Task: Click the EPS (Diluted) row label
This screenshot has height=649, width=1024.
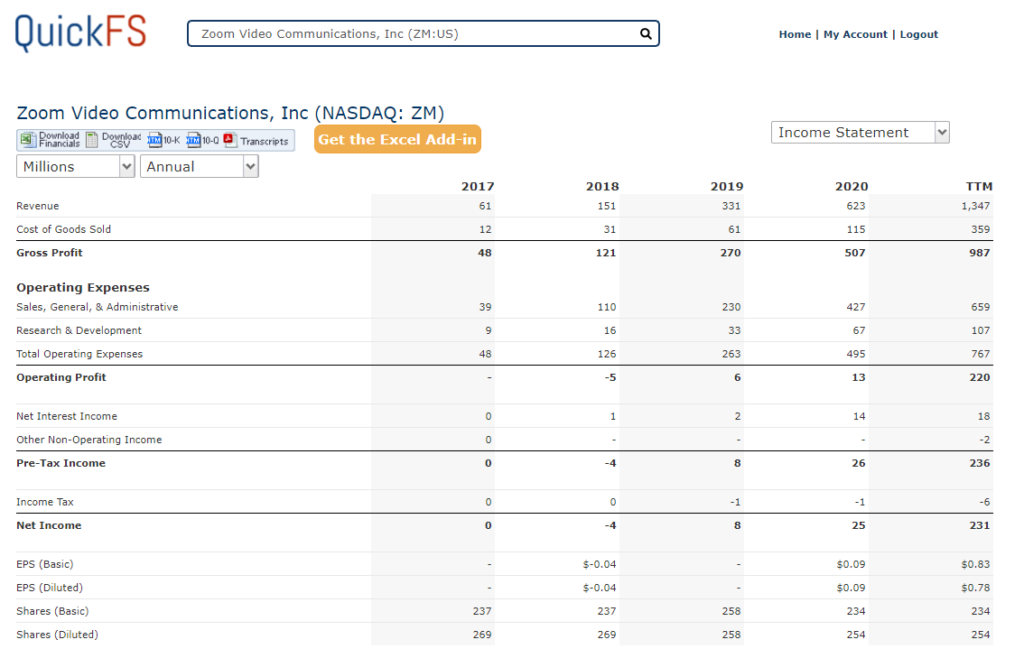Action: point(50,588)
